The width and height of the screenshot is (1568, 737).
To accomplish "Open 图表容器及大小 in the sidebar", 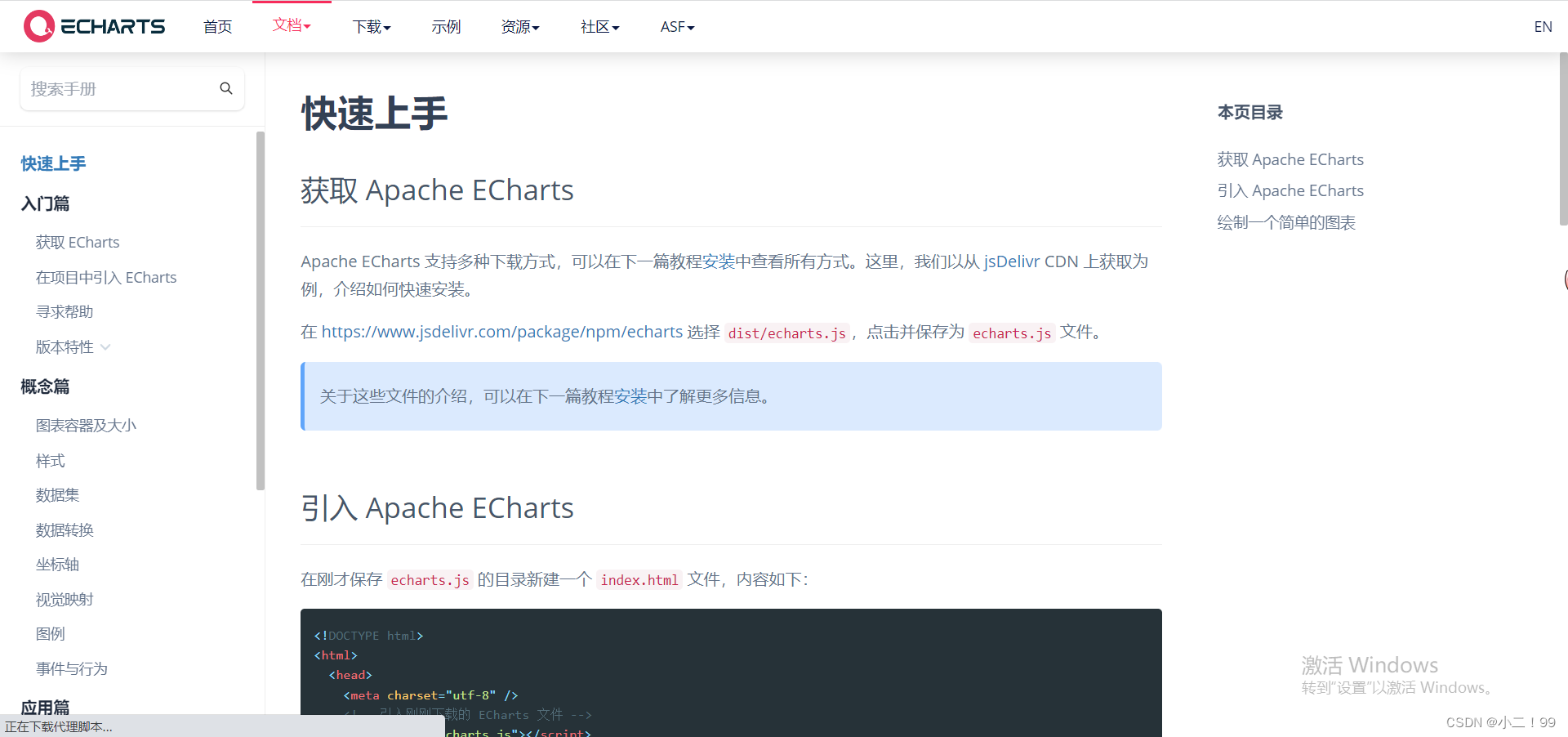I will [86, 426].
